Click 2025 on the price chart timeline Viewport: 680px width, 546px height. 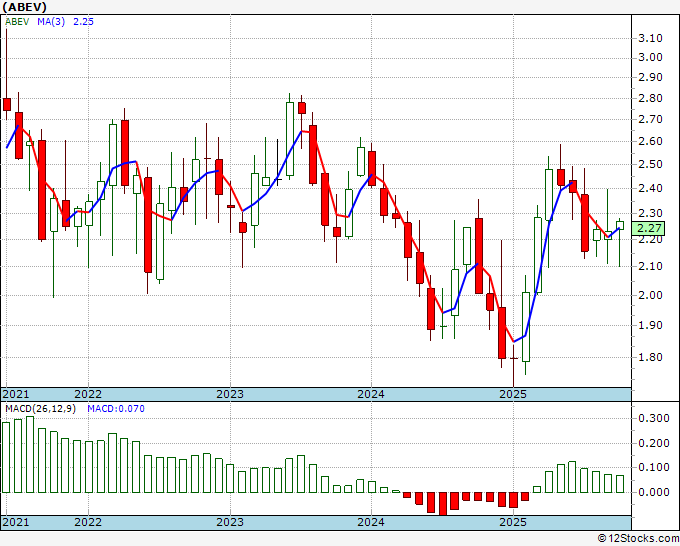click(513, 394)
